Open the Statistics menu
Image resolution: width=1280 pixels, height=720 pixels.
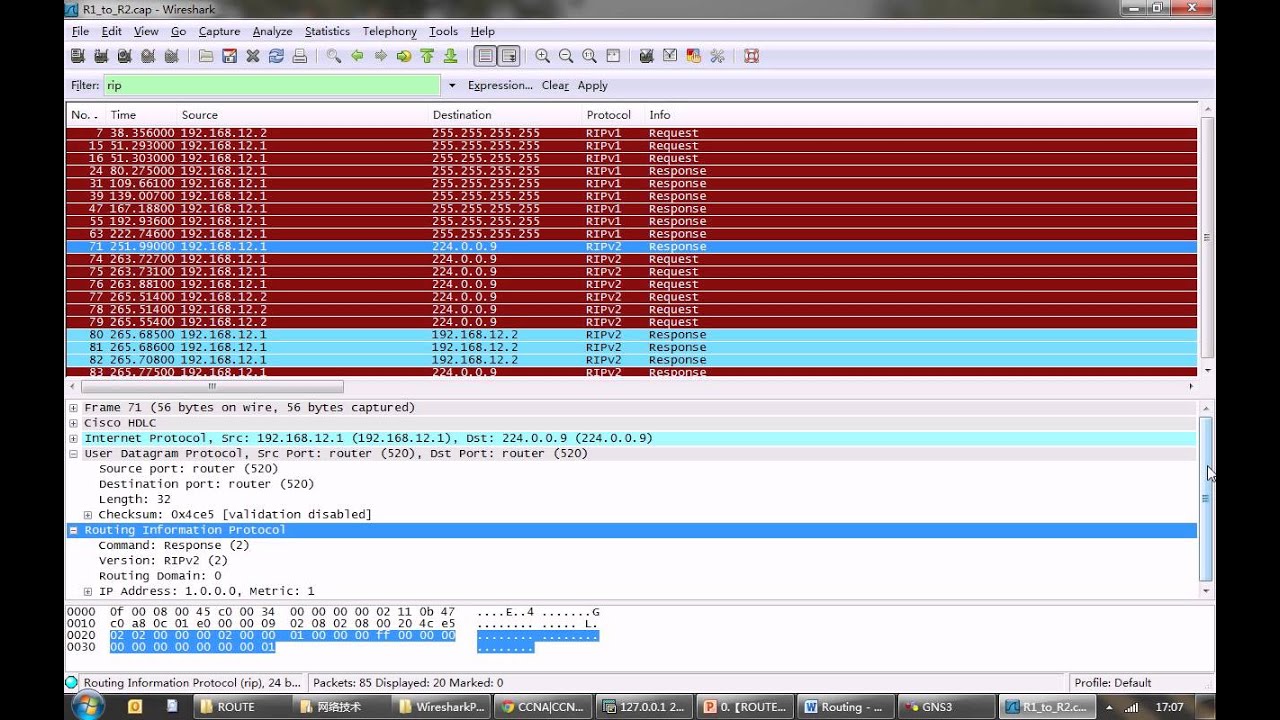click(x=327, y=31)
